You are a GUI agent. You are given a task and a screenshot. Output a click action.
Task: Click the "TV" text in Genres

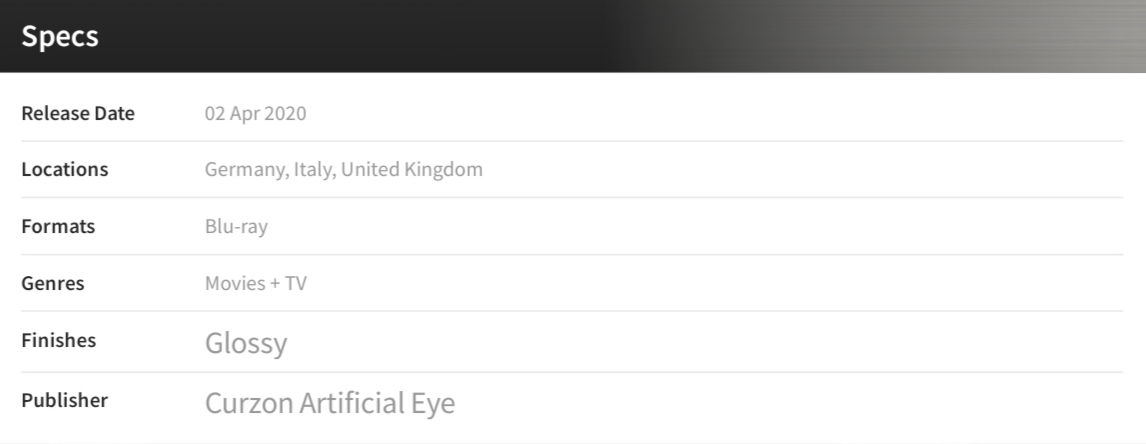(x=296, y=284)
